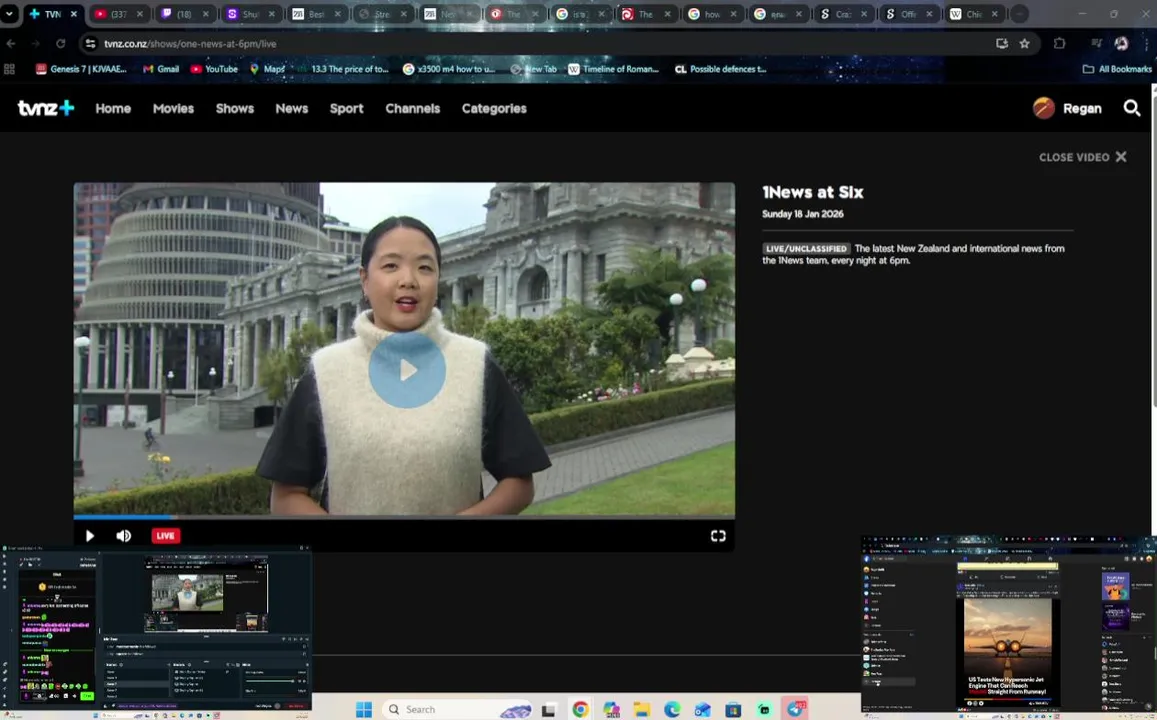
Task: Click the install app icon in address bar
Action: click(x=1001, y=44)
